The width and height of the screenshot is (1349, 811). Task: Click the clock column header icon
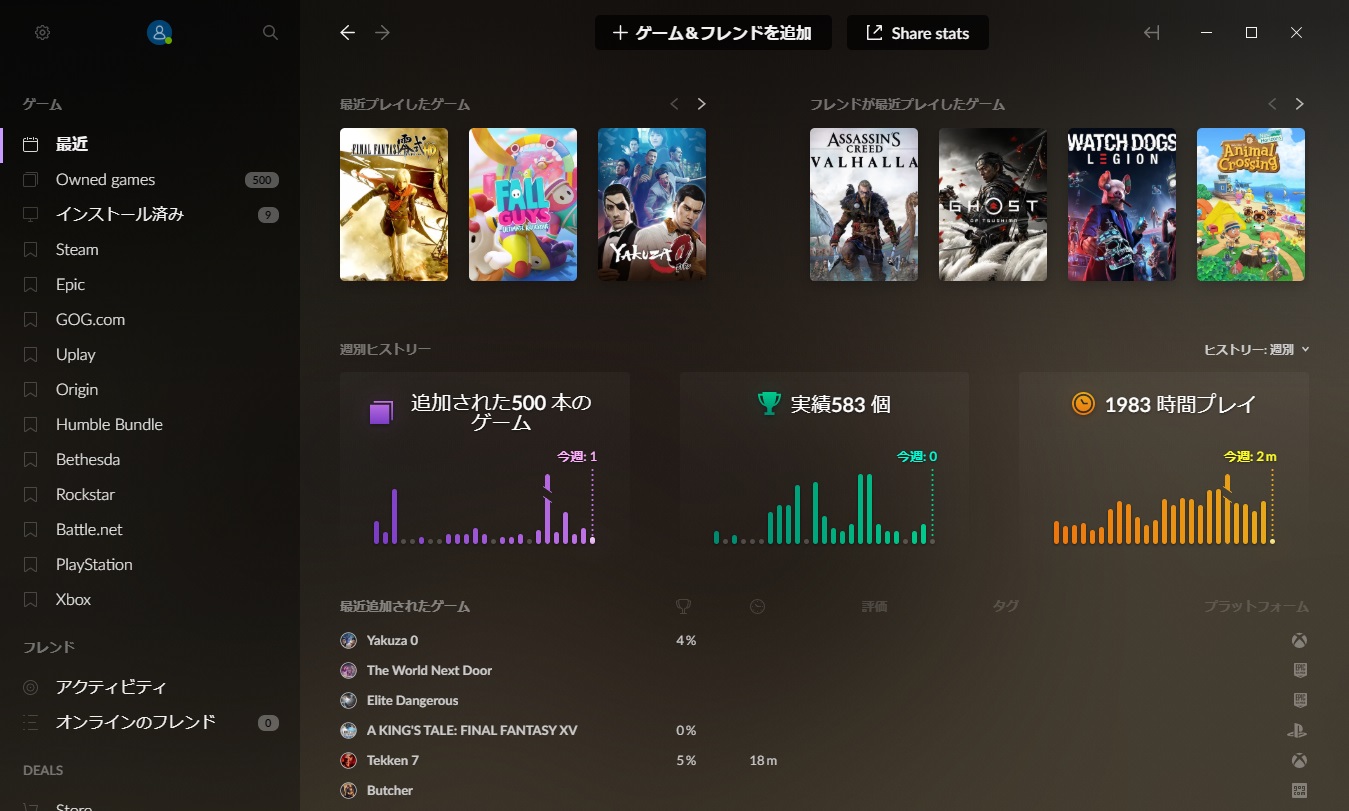[757, 606]
